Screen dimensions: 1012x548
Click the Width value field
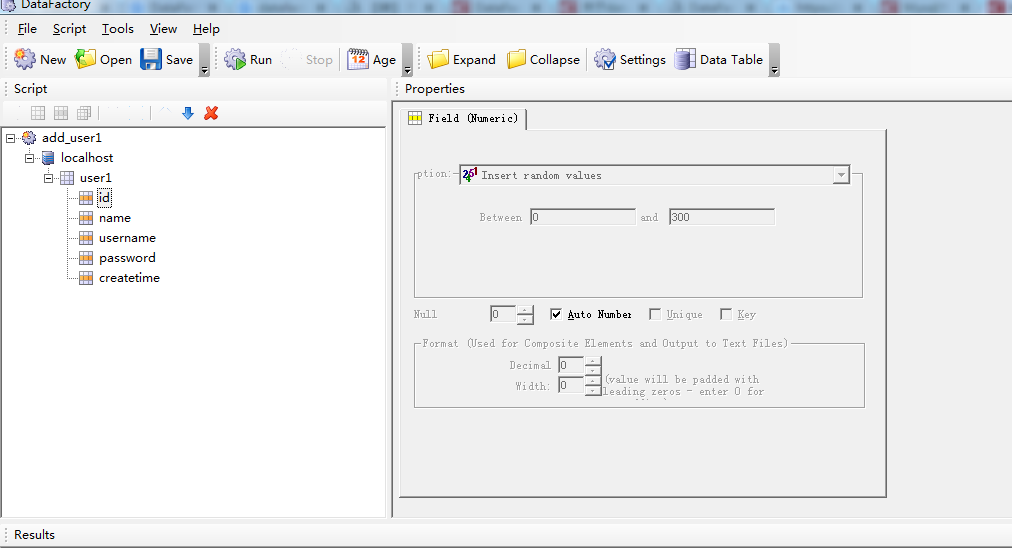pyautogui.click(x=571, y=385)
